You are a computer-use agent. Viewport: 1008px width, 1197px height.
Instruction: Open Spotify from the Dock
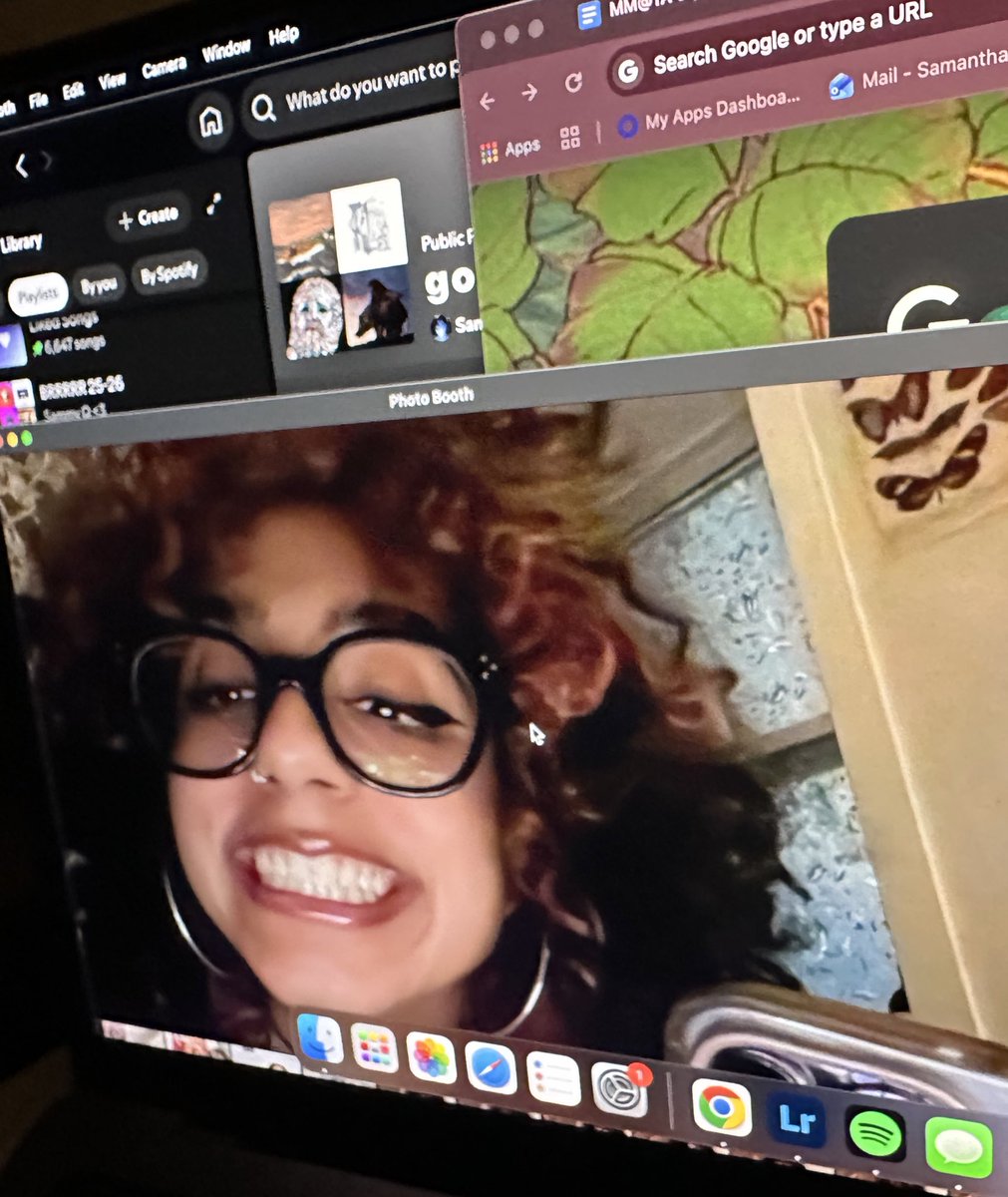coord(875,1134)
